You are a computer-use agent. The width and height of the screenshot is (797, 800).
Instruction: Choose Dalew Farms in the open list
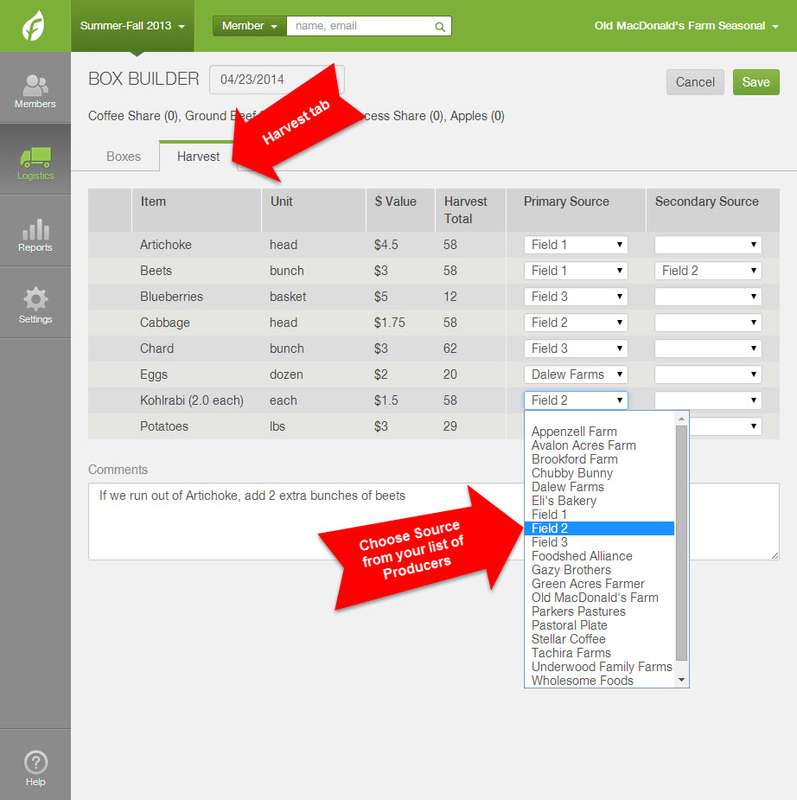click(600, 487)
